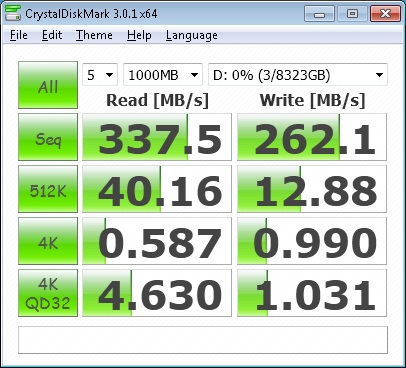Viewport: 406px width, 368px height.
Task: Start the 4K QD32 benchmark test
Action: coord(48,293)
